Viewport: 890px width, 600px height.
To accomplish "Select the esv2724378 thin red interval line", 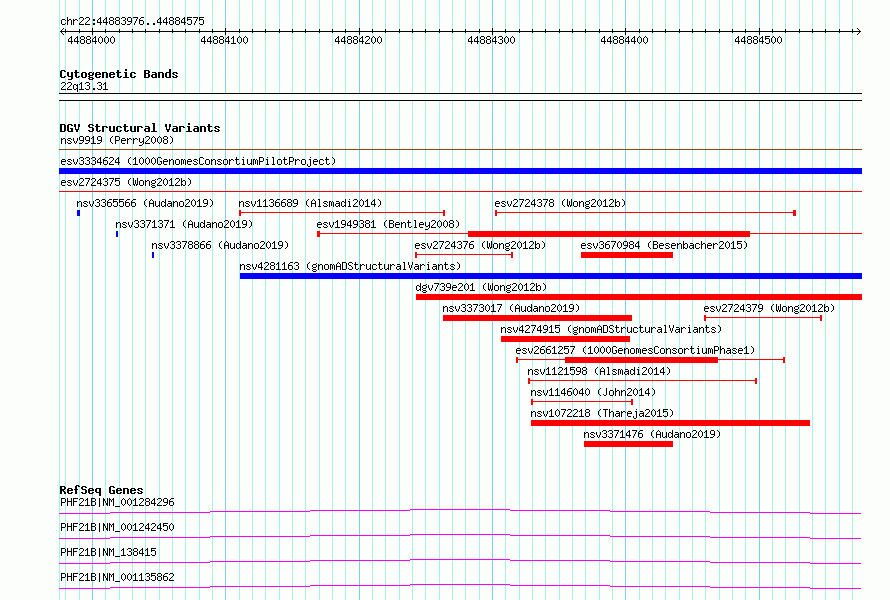I will [645, 213].
